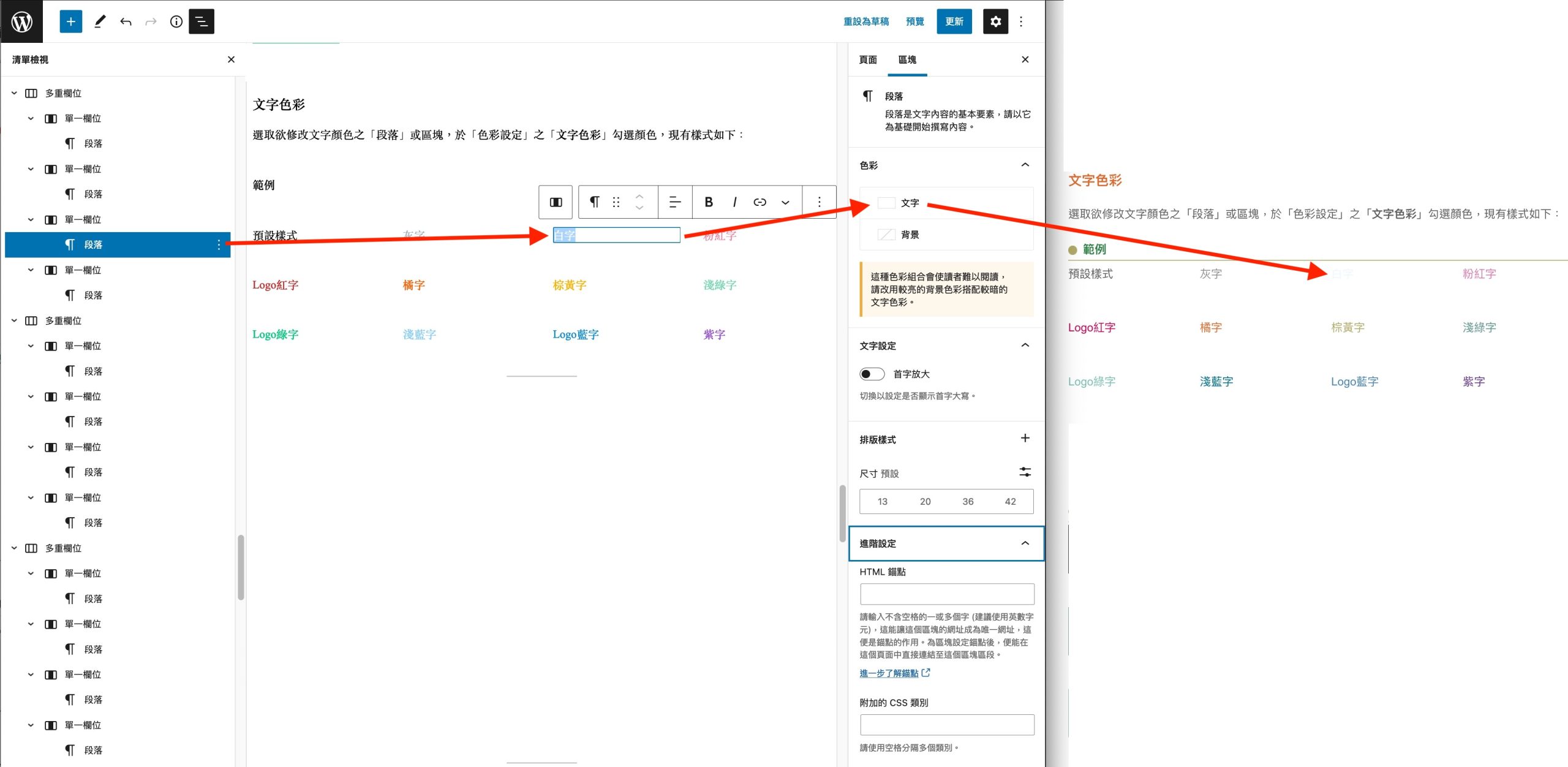Insert a link via toolbar
Image resolution: width=1568 pixels, height=767 pixels.
pos(760,202)
